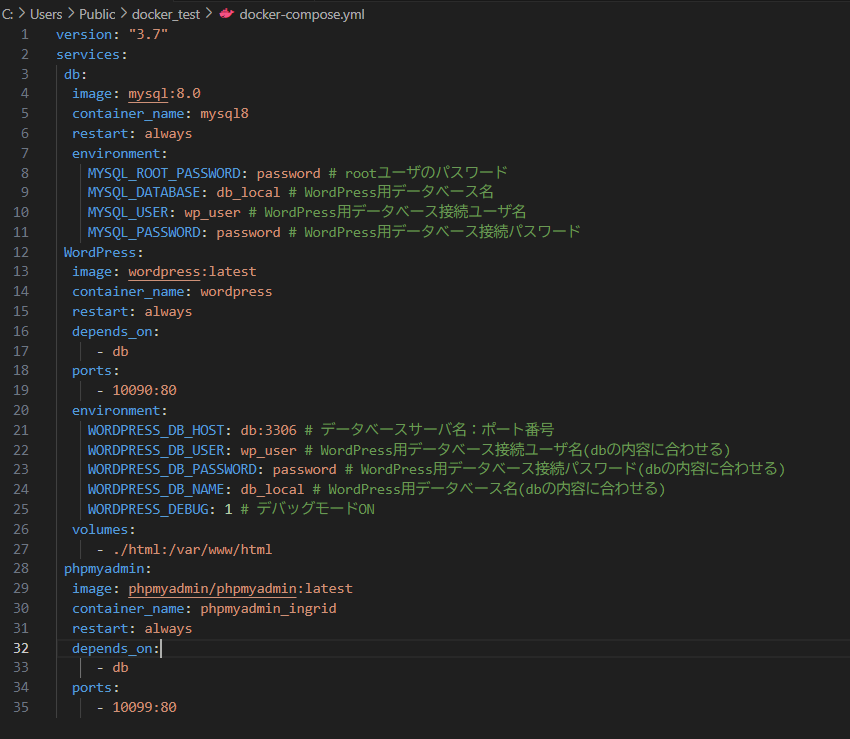
Task: Select line number 1 in the gutter
Action: click(x=25, y=35)
